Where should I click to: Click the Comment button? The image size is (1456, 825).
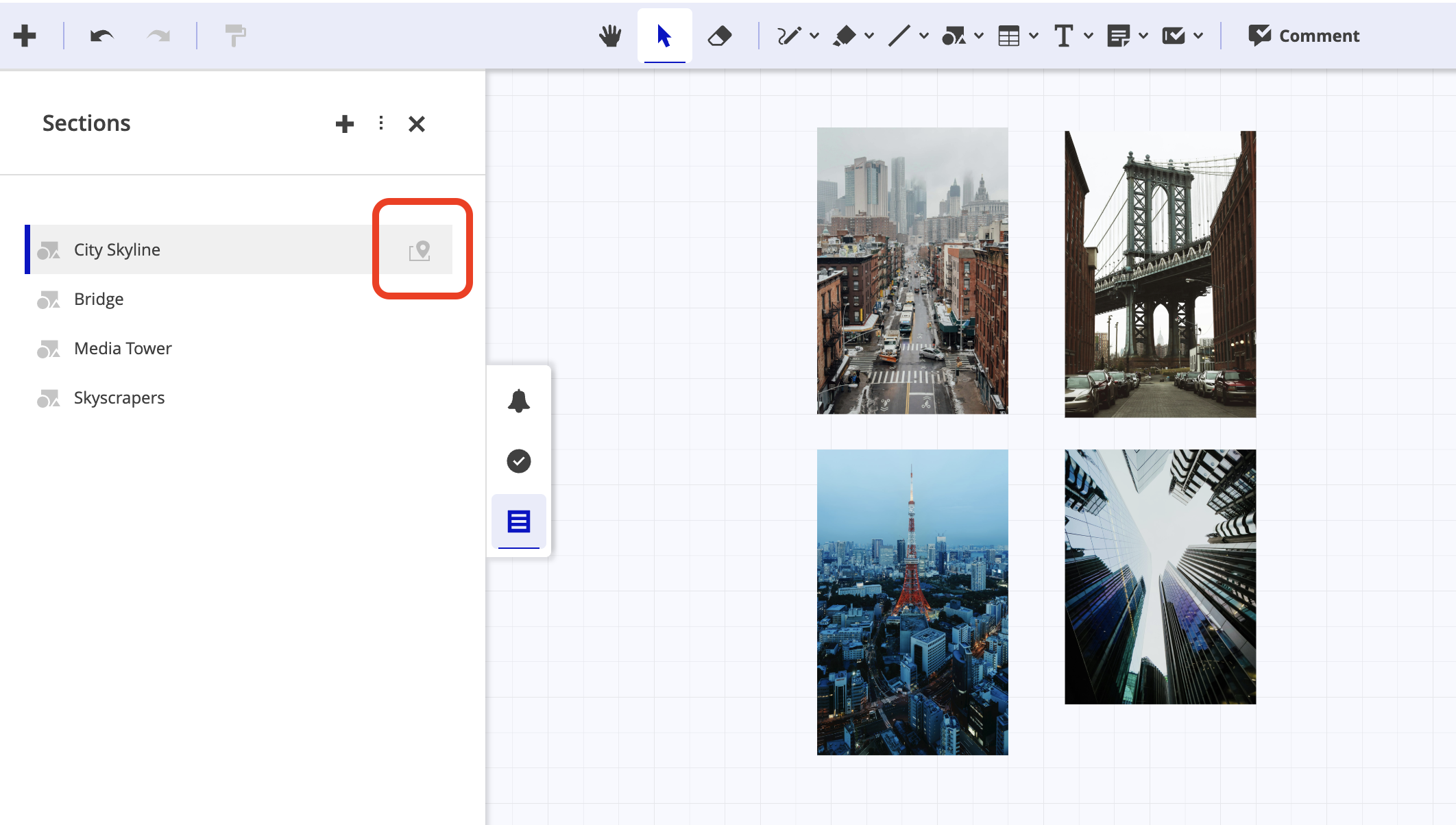pyautogui.click(x=1302, y=36)
